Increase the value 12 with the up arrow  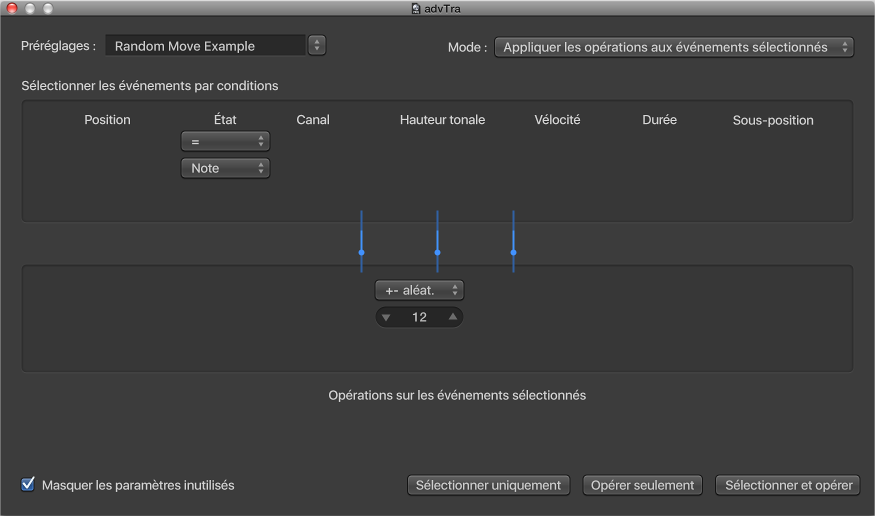pyautogui.click(x=454, y=318)
